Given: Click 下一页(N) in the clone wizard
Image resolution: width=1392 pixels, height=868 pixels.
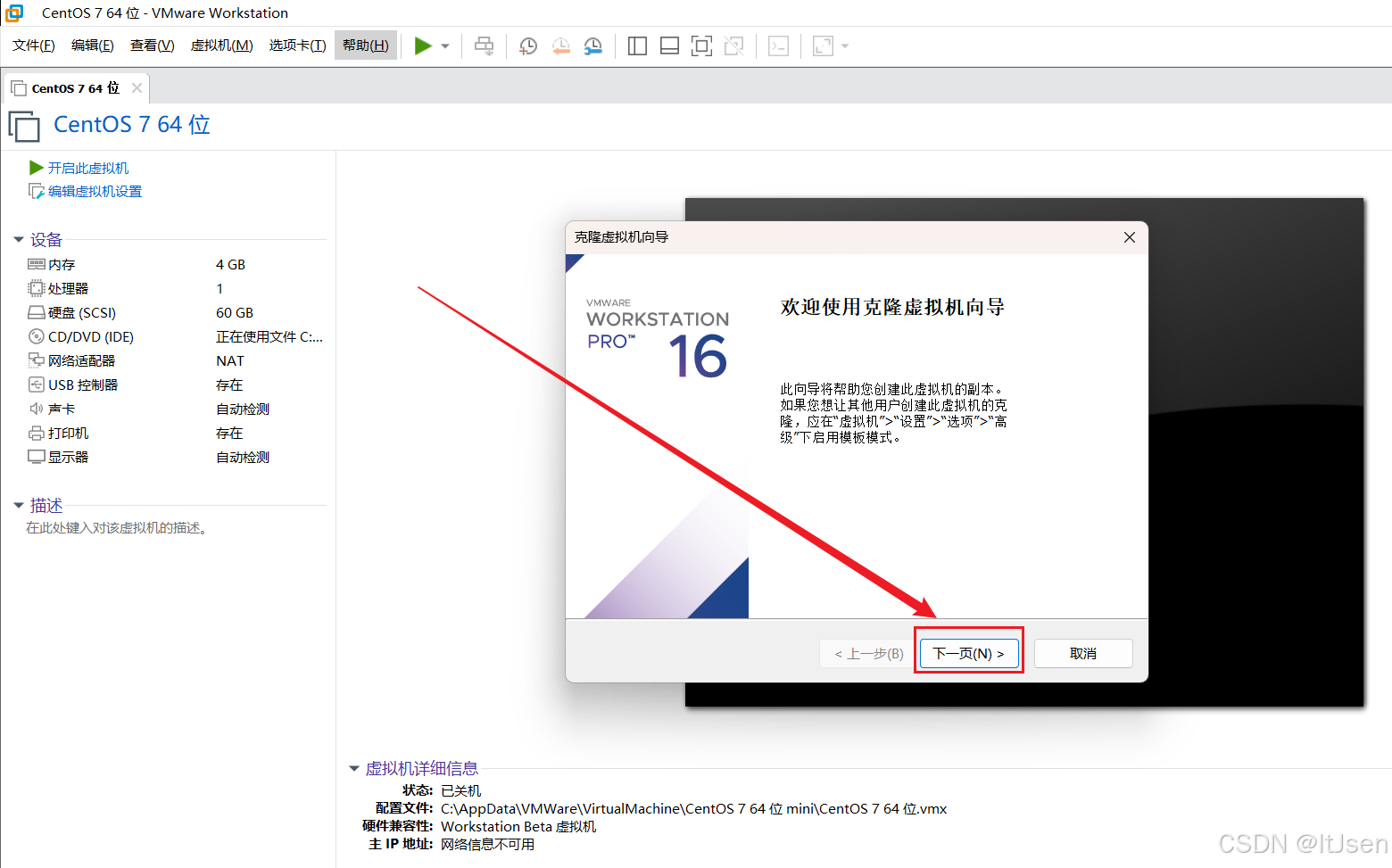Looking at the screenshot, I should coord(968,653).
